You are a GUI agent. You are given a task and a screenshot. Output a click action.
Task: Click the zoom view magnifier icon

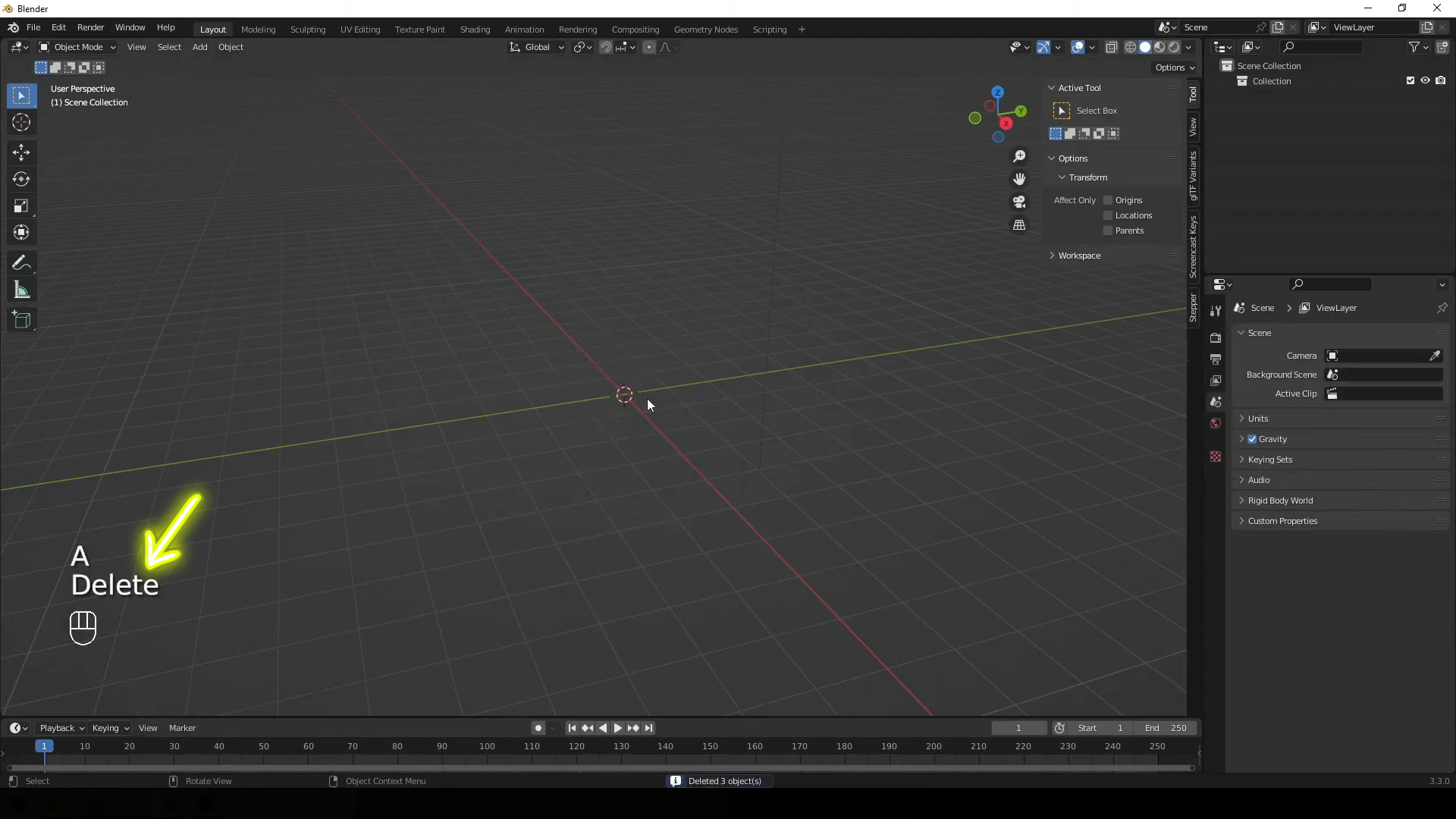point(1019,156)
